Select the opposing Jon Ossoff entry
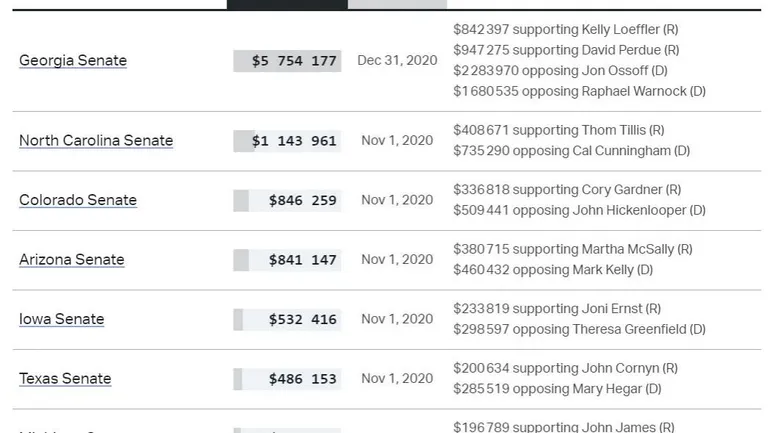 (560, 71)
